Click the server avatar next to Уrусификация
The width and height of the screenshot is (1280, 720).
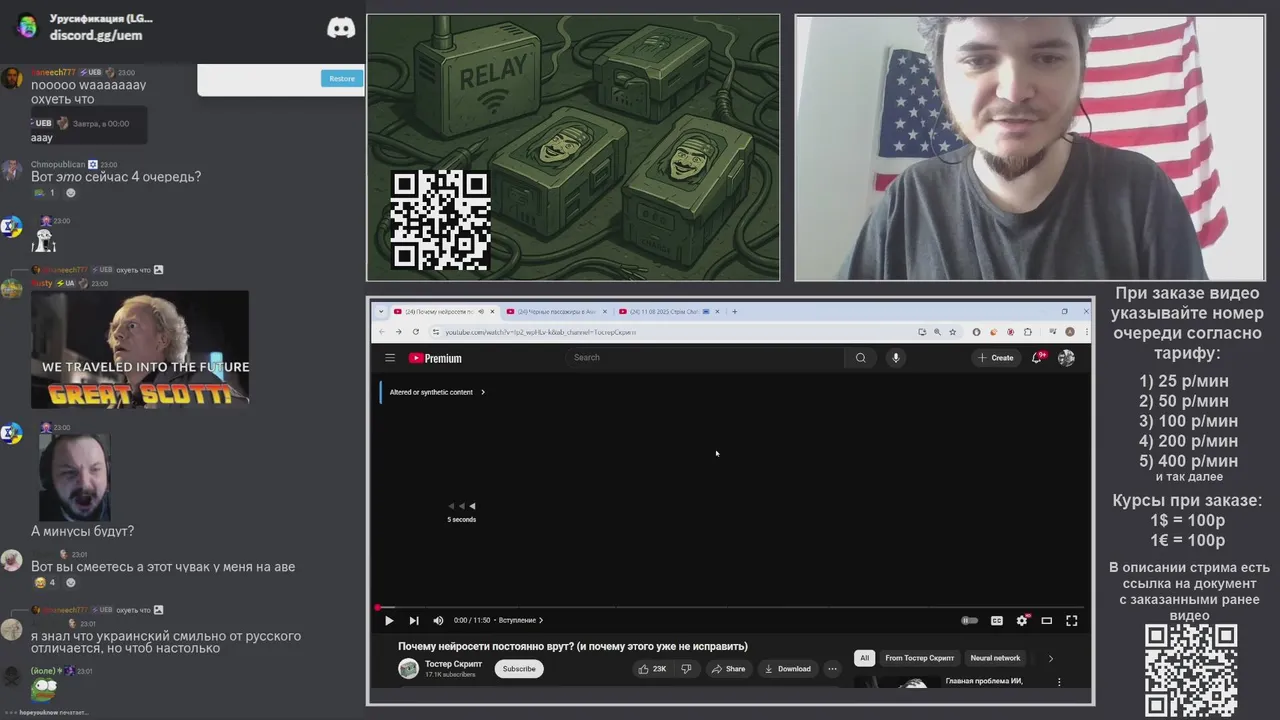click(x=28, y=27)
